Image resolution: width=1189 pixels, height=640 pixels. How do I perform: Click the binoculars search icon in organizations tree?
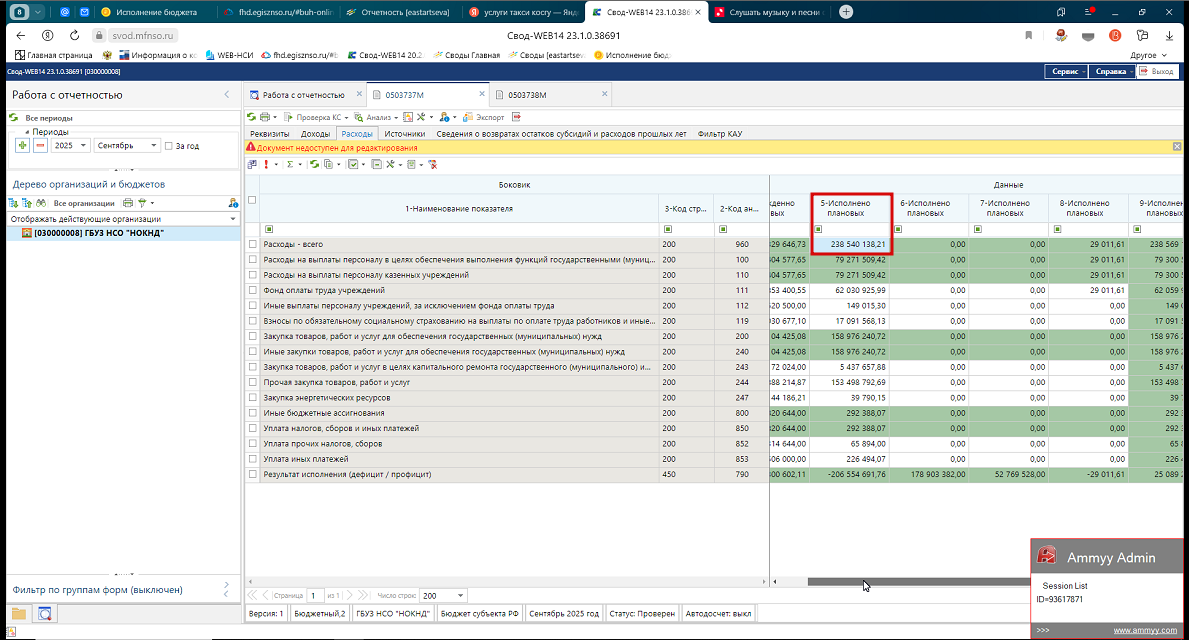click(x=43, y=202)
